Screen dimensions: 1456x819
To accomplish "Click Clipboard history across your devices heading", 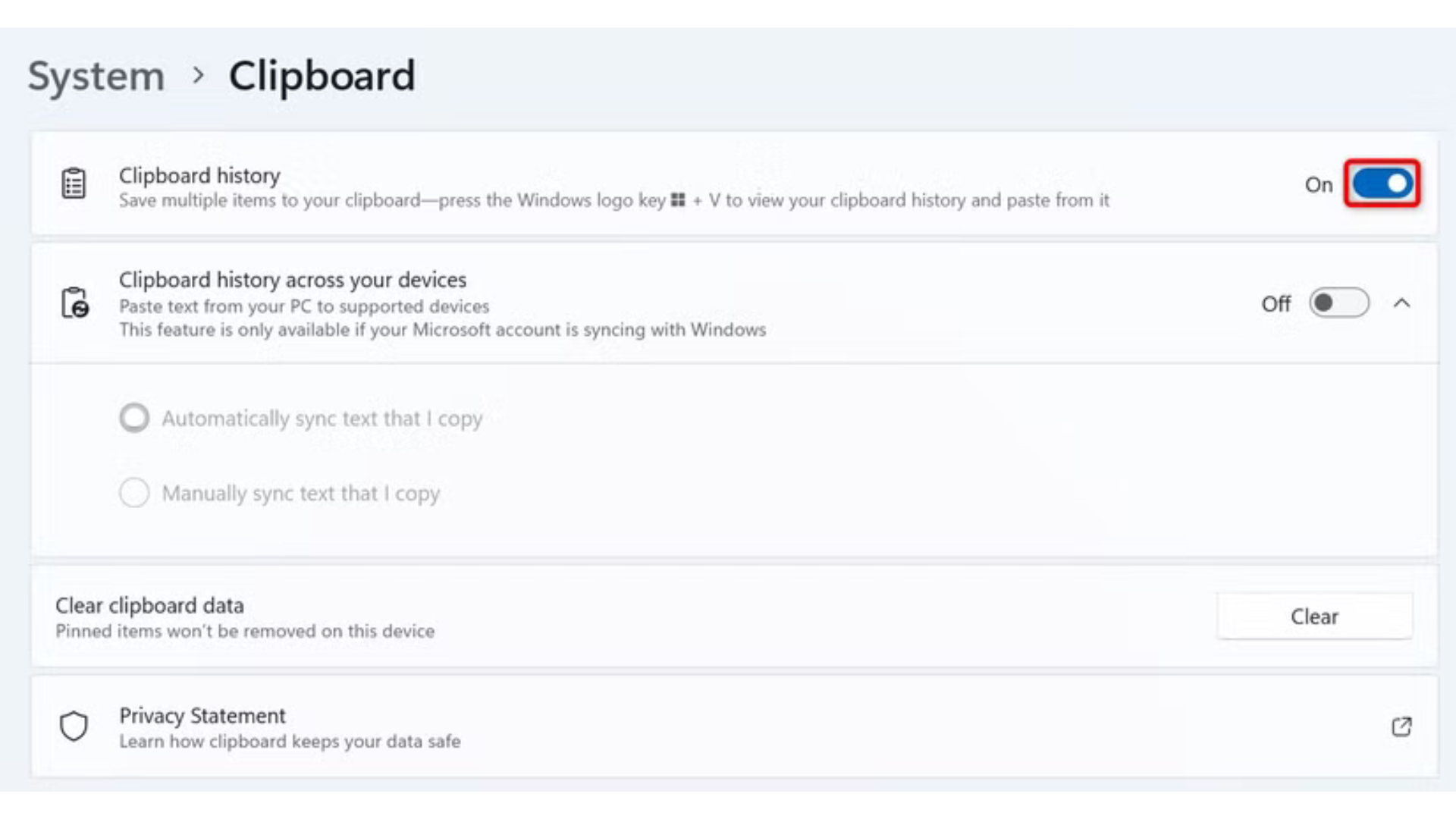I will click(x=293, y=280).
